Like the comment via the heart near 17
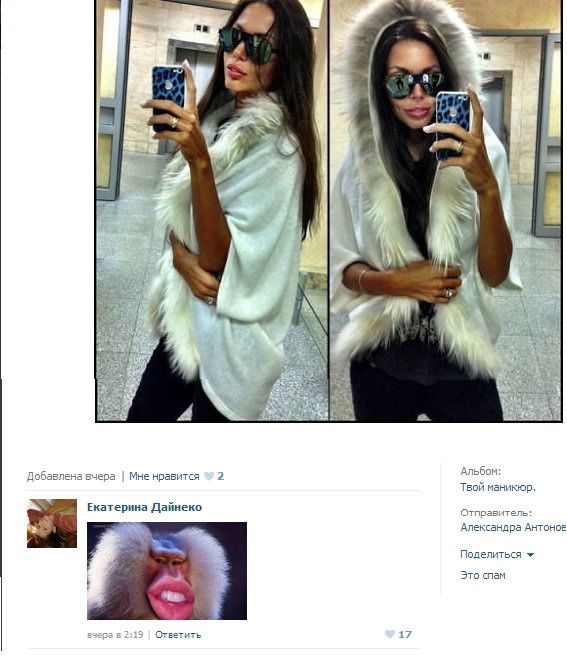 point(390,634)
